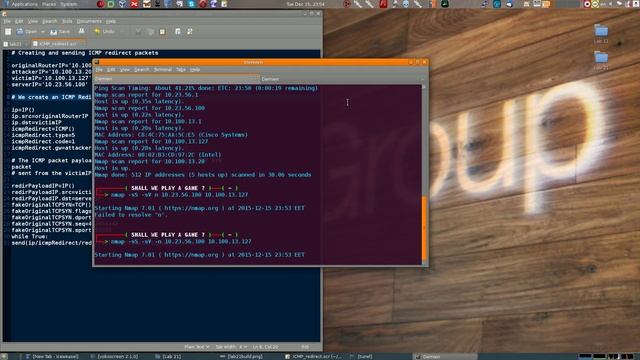Click the red Adobe Reader icon in top panel
Screen dimensions: 640x360
[x=383, y=4]
